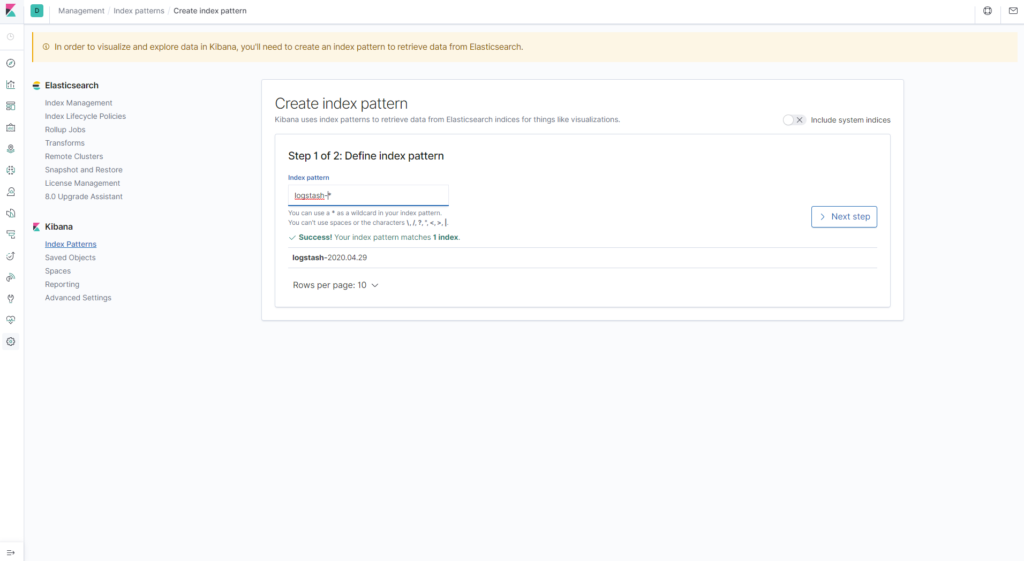The image size is (1024, 561).
Task: Open Dev Tools wrench icon
Action: pyautogui.click(x=10, y=298)
